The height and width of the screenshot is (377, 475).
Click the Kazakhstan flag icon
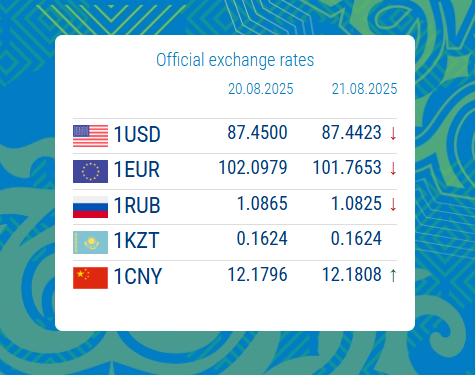coord(90,242)
